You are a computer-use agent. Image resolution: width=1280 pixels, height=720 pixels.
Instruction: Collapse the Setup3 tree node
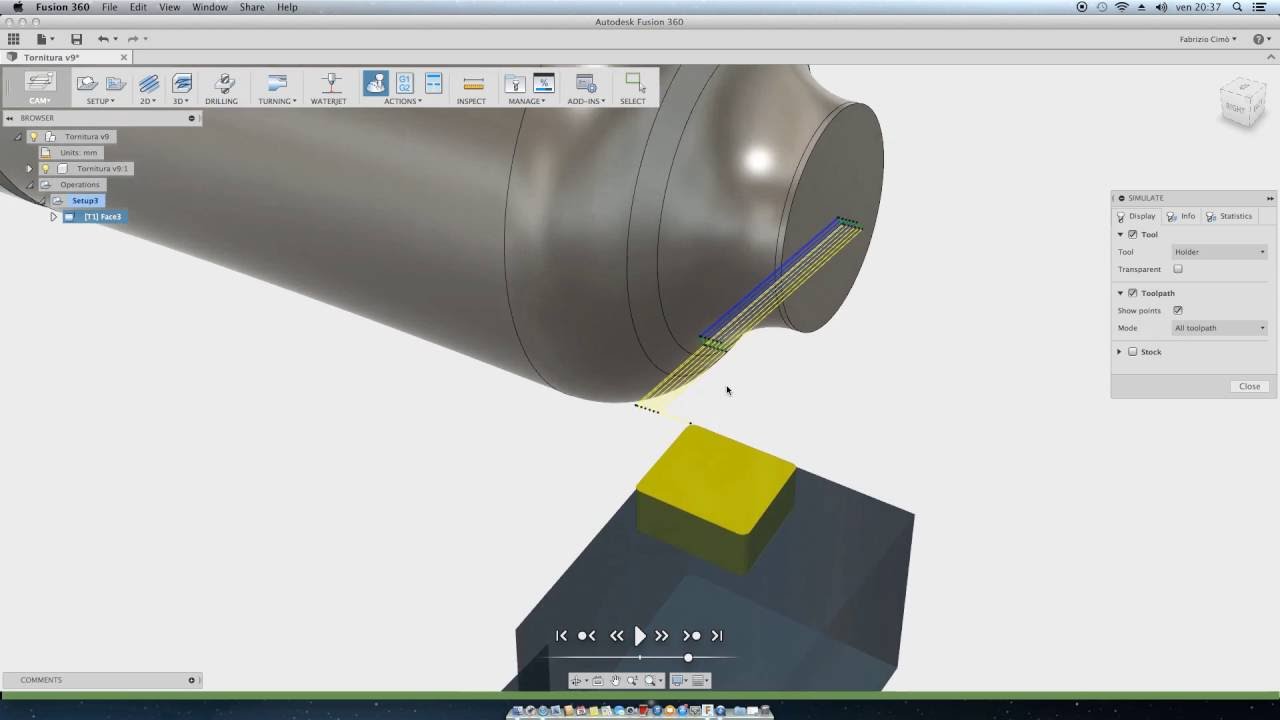[x=42, y=201]
